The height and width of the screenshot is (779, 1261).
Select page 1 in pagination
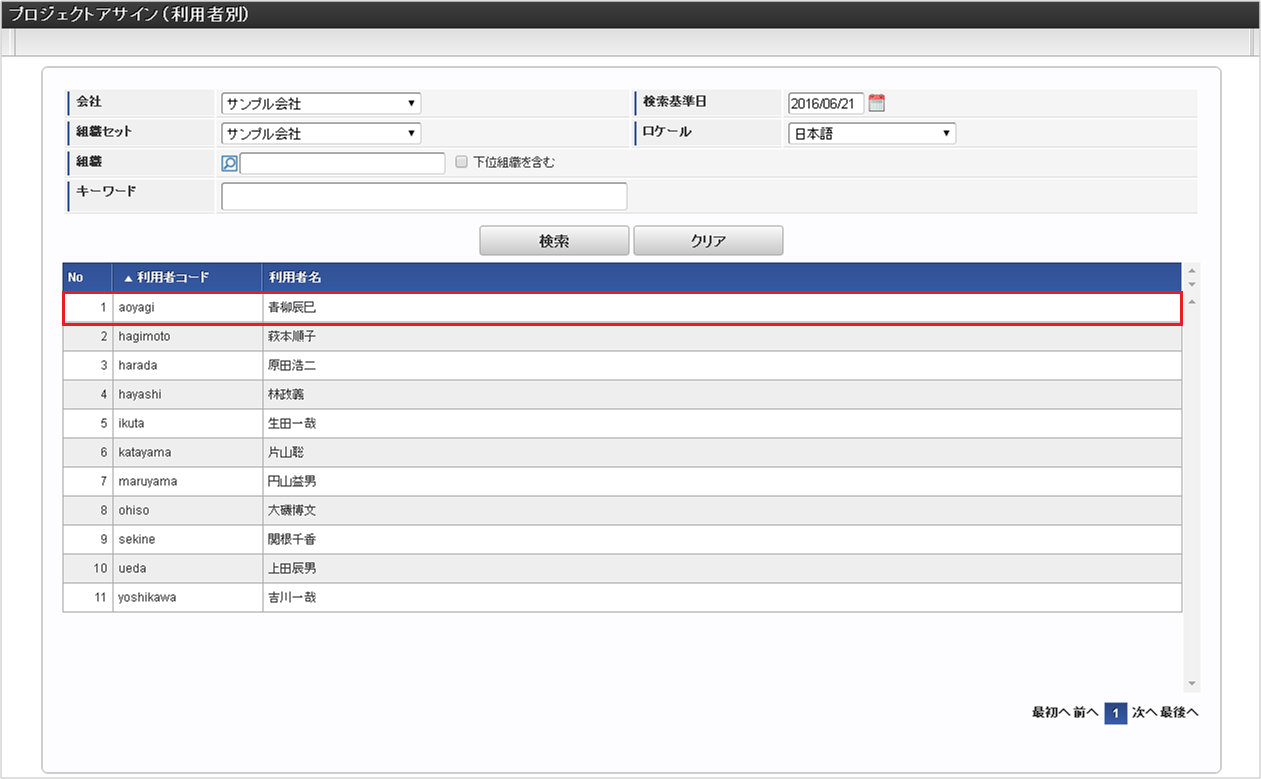pyautogui.click(x=1116, y=713)
